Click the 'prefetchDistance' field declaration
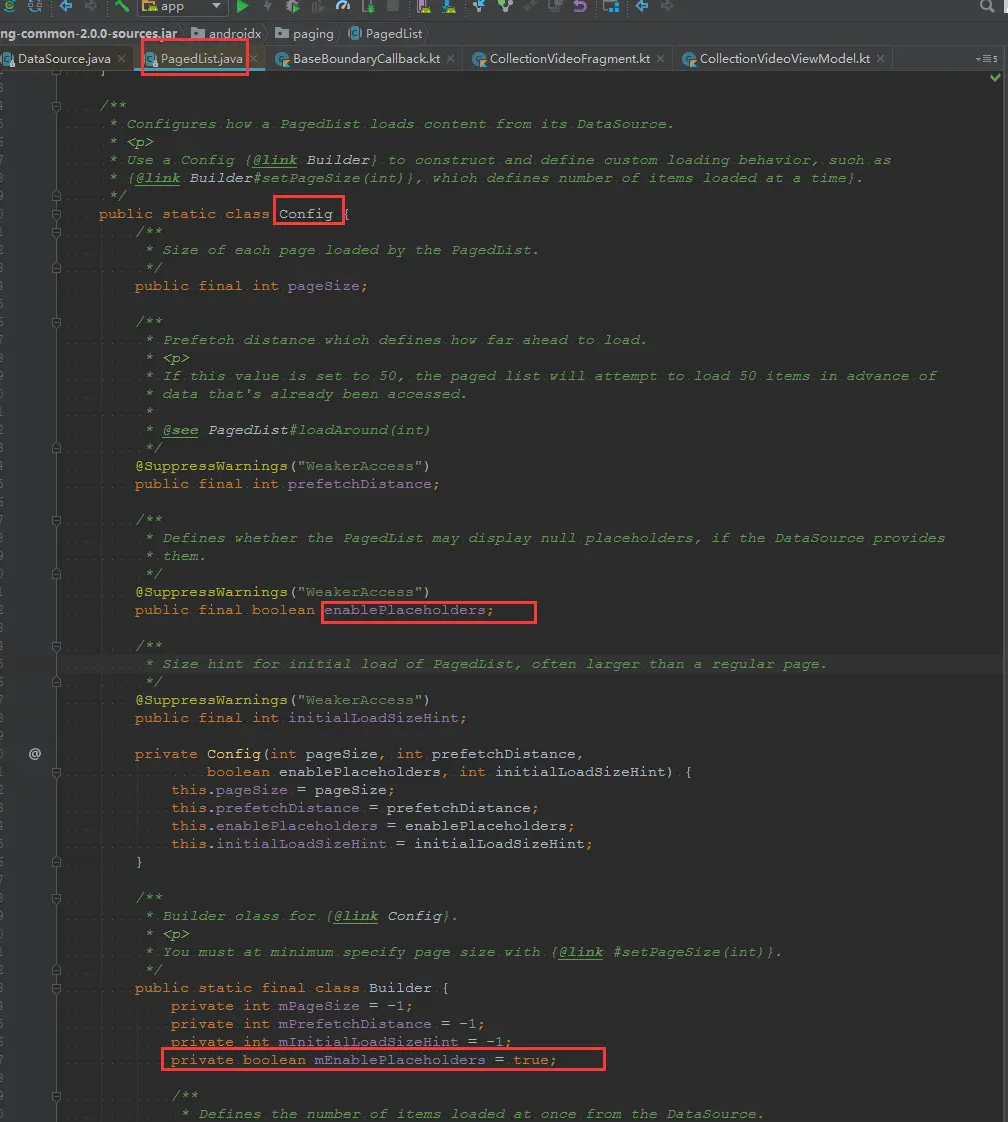1008x1122 pixels. point(360,484)
